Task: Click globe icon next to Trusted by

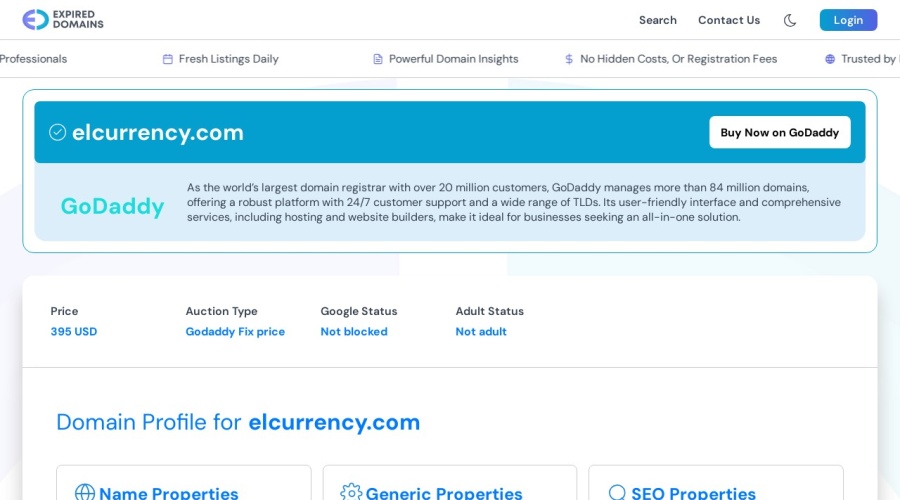Action: 830,59
